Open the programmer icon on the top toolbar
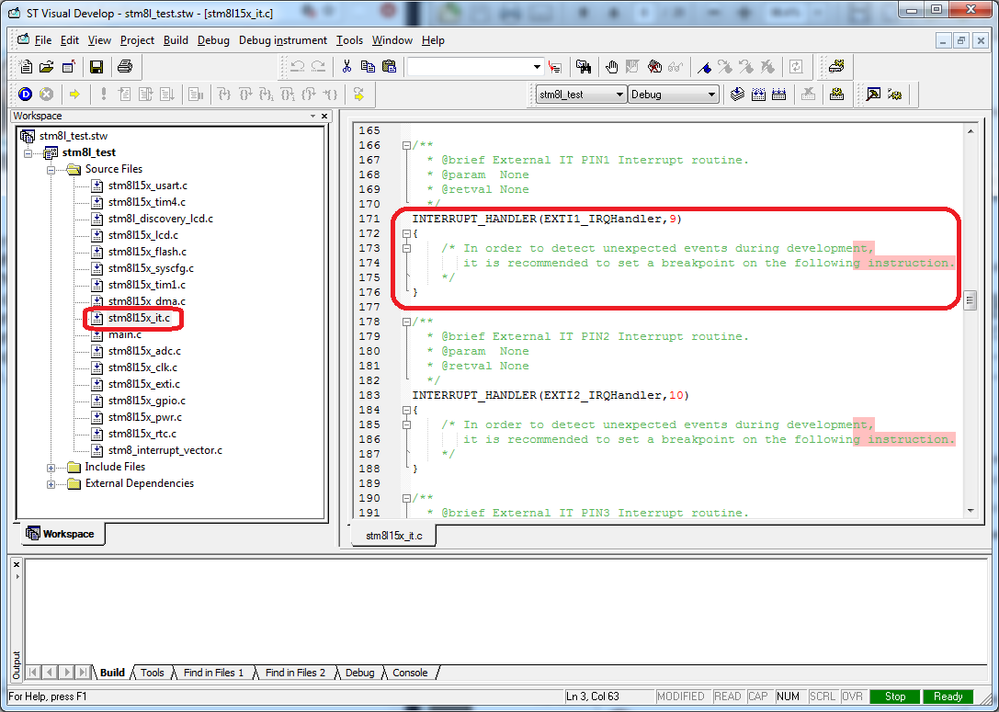The image size is (999, 712). (837, 67)
